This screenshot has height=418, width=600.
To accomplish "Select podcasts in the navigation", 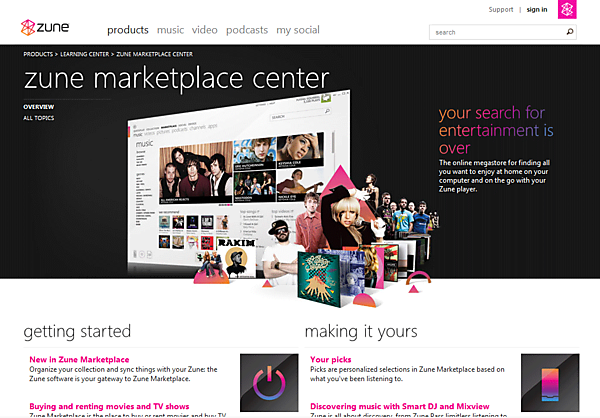I will pyautogui.click(x=247, y=30).
